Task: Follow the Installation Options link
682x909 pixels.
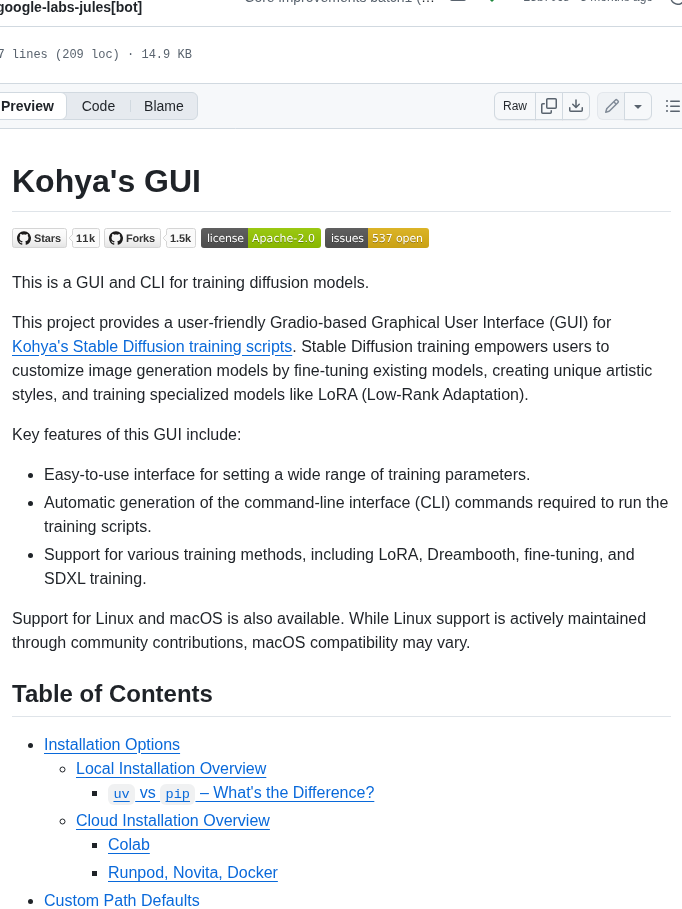Action: (x=111, y=745)
